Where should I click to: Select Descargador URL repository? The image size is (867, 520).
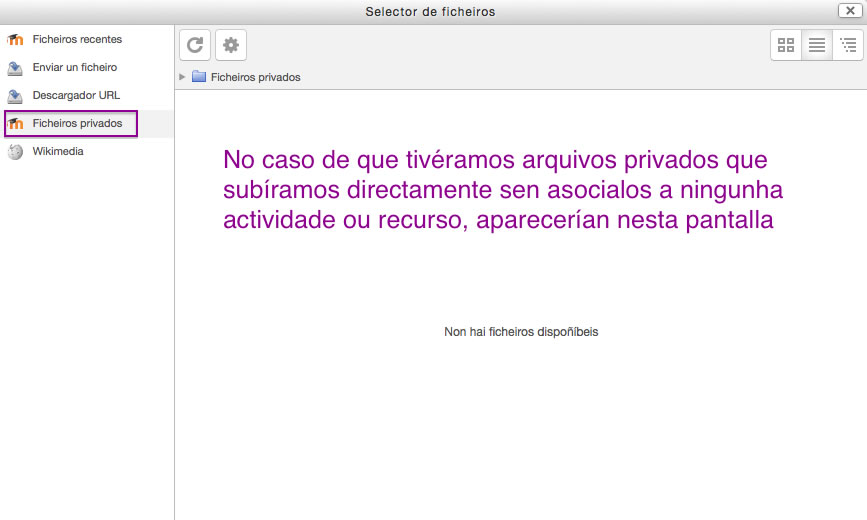[x=76, y=95]
